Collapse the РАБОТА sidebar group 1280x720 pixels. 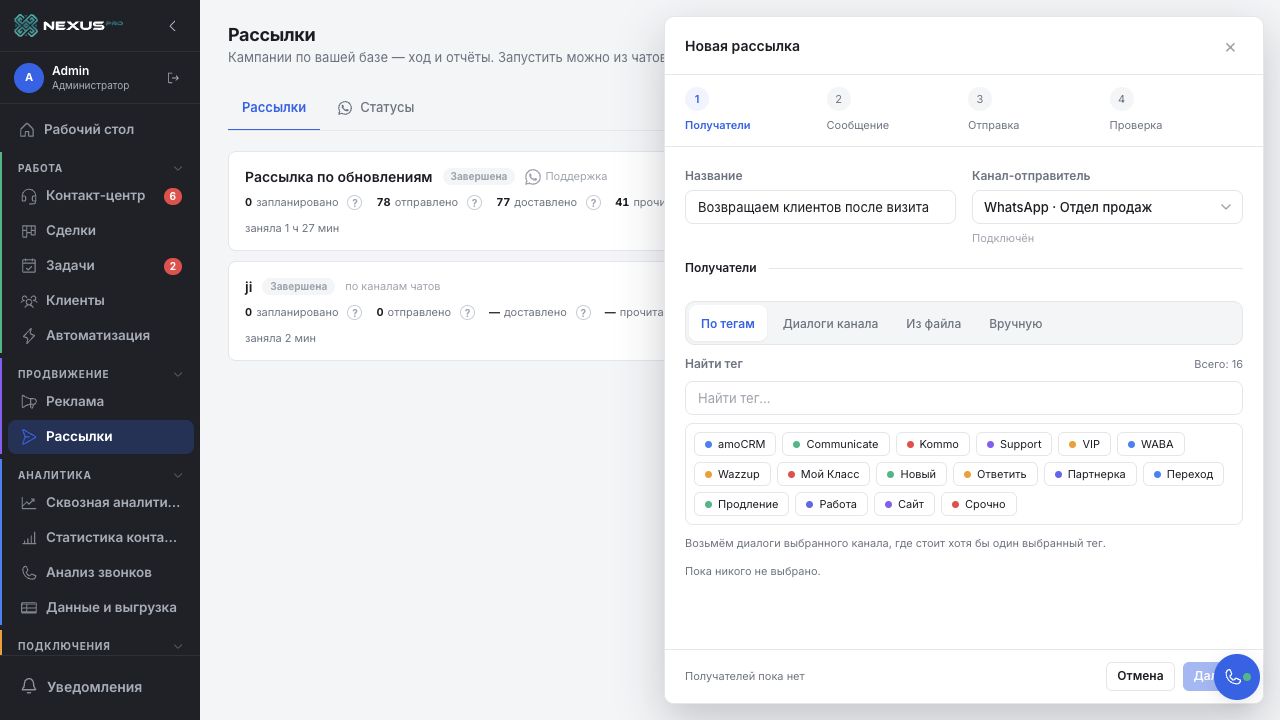178,168
